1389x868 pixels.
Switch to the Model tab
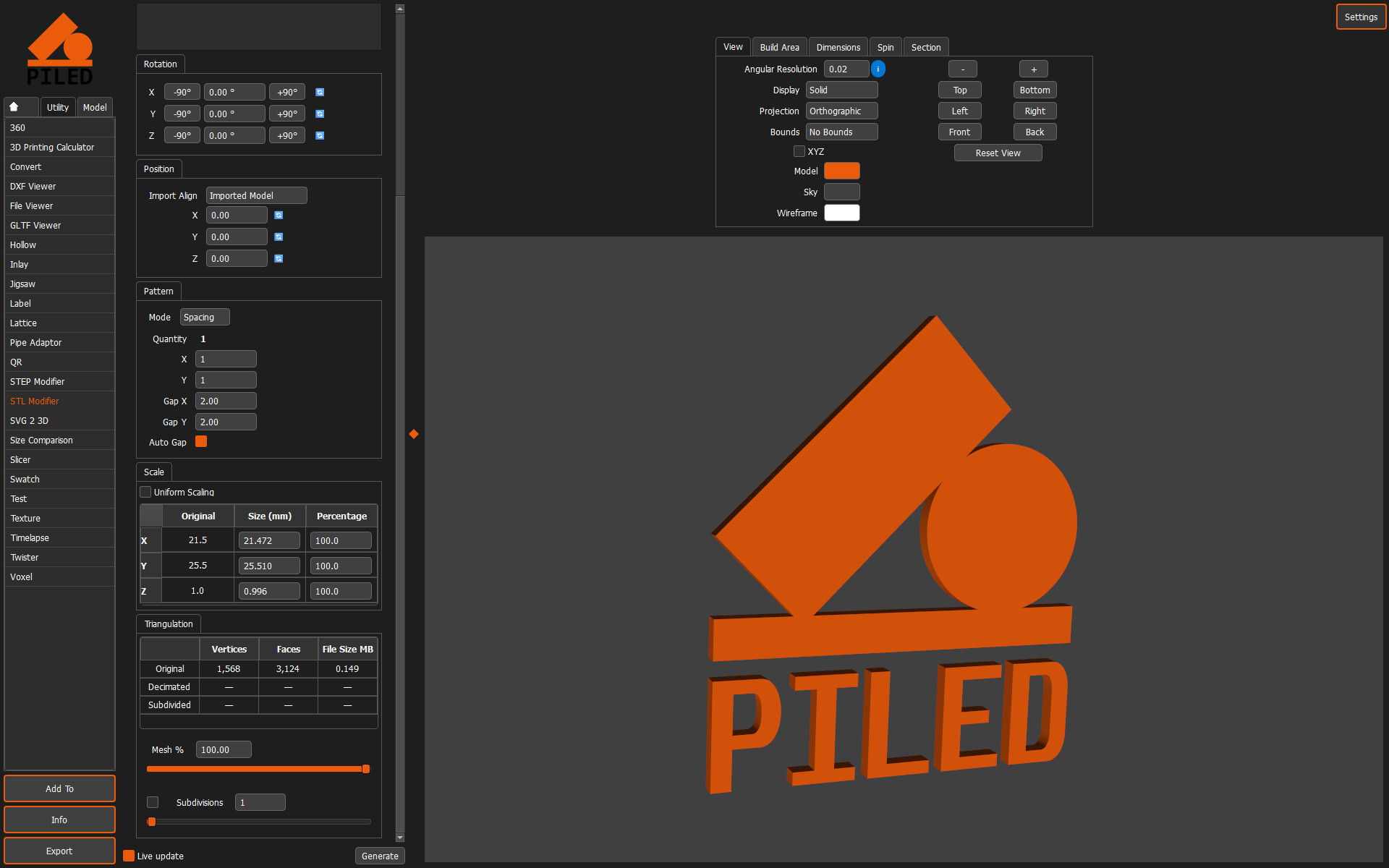click(95, 107)
